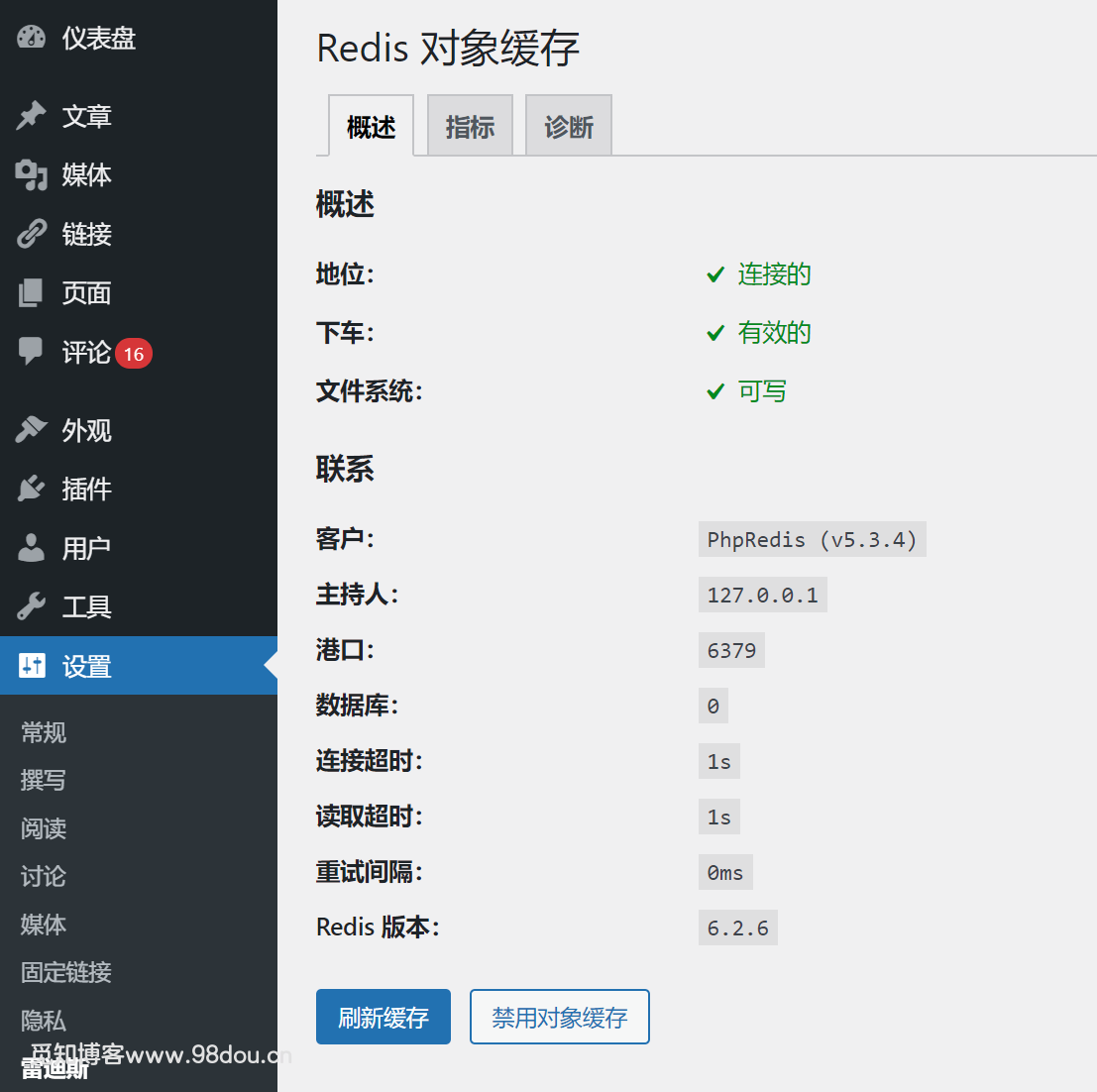Click the comment bubble icon beside 评论
The image size is (1097, 1092).
click(31, 351)
